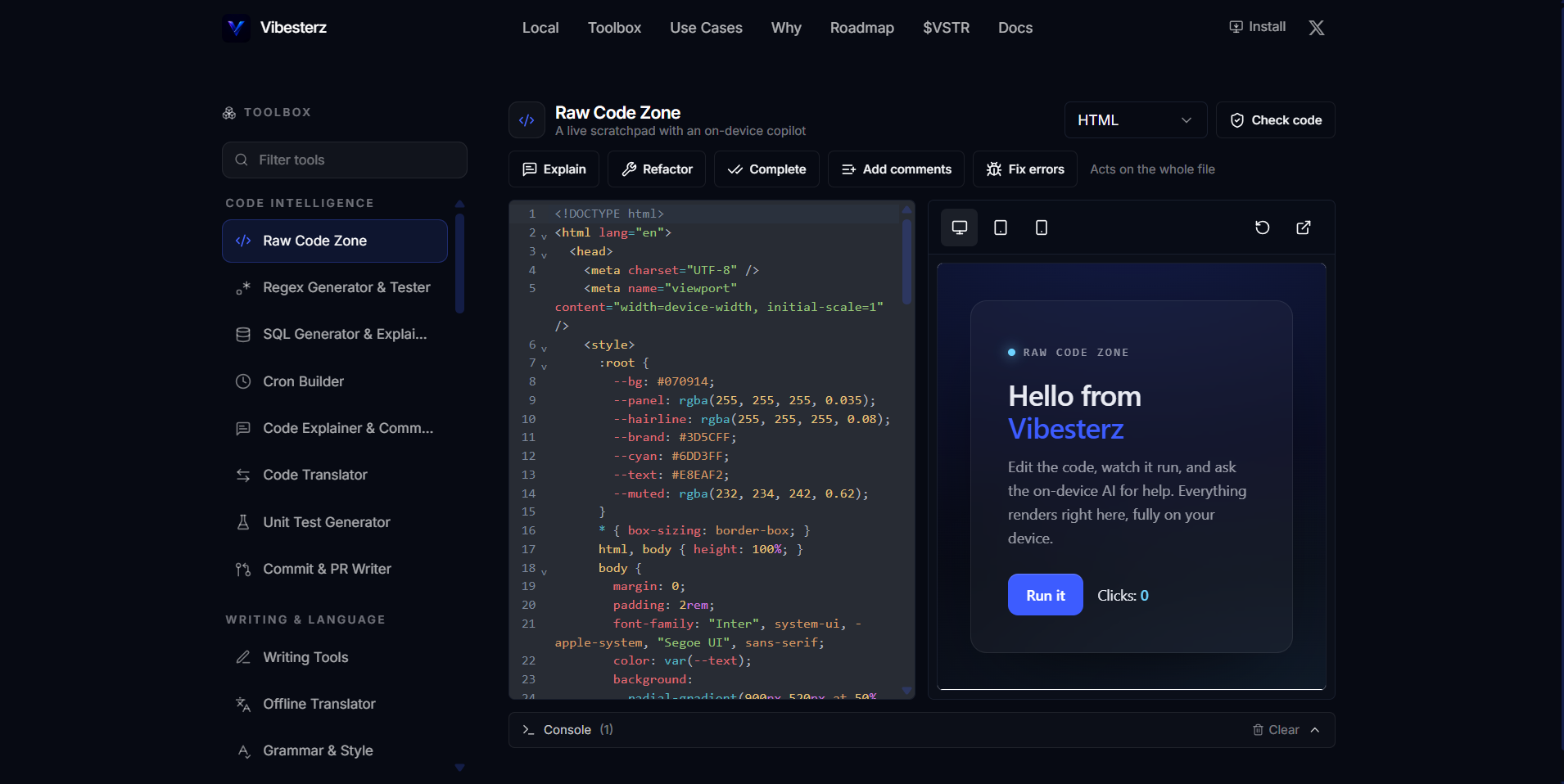Switch preview to tablet view
This screenshot has height=784, width=1564.
coord(1000,228)
